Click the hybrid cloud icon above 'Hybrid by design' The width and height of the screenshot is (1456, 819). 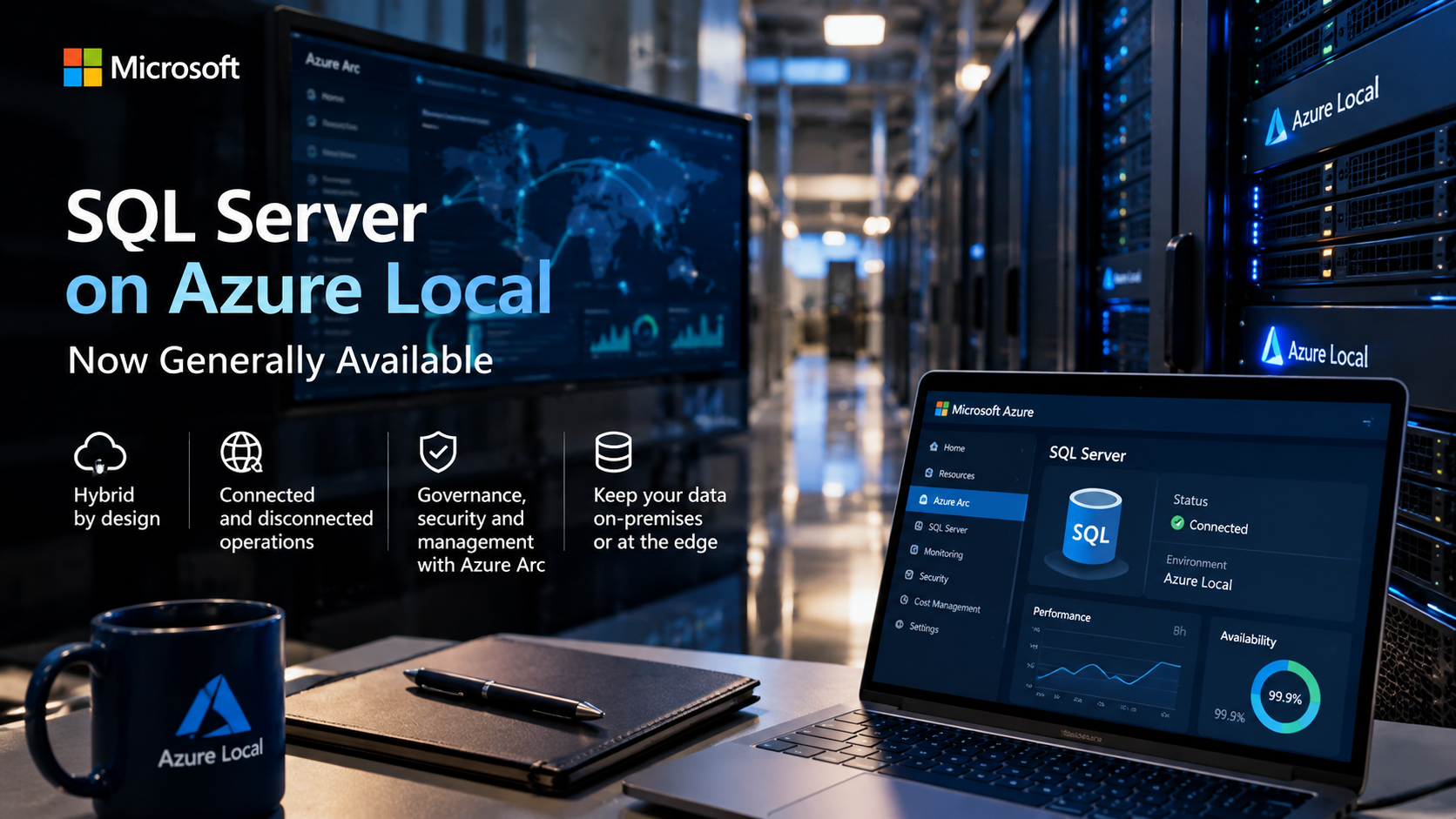[100, 453]
